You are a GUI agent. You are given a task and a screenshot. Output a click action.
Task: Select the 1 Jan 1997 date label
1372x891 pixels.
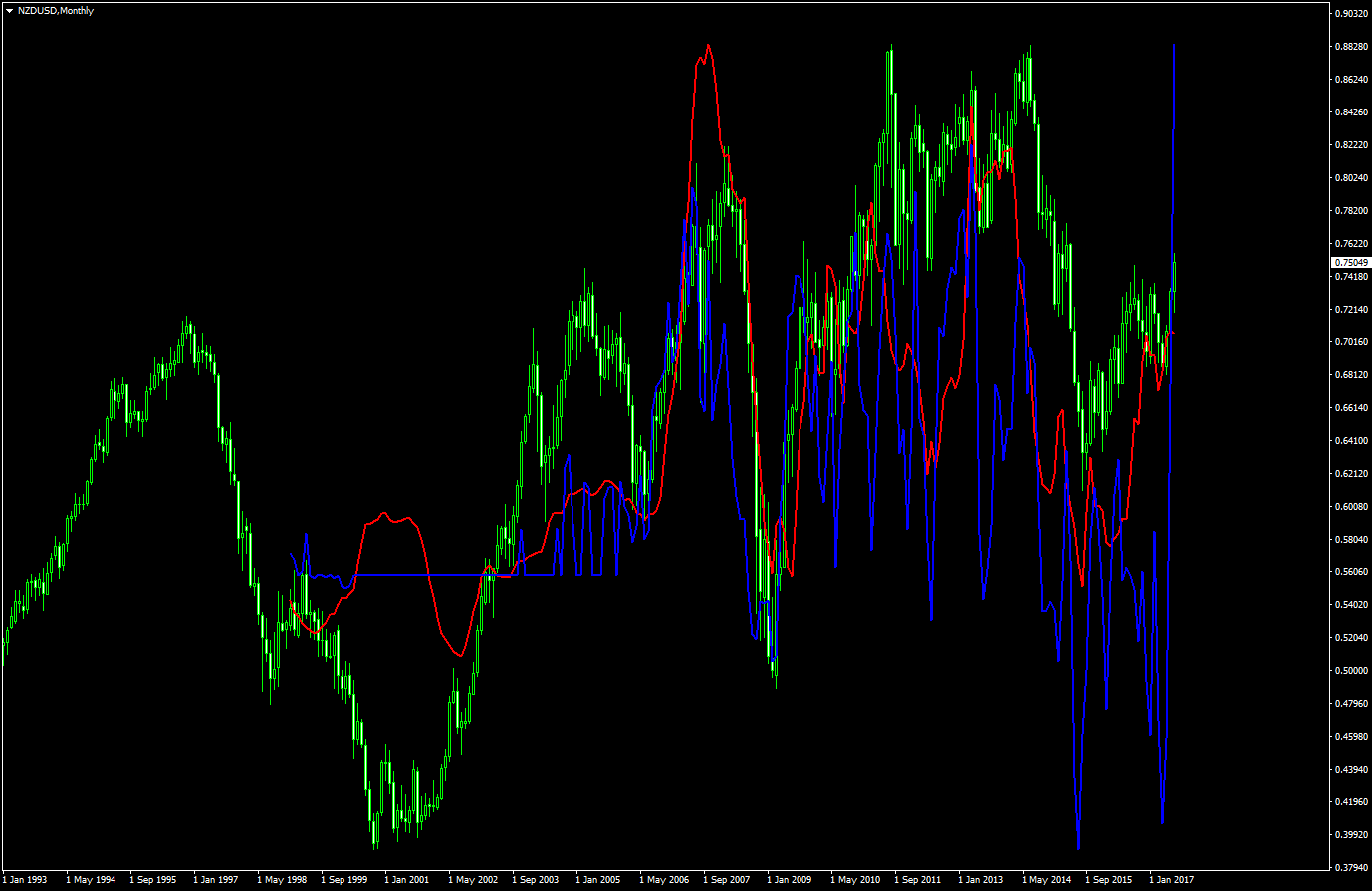click(217, 880)
